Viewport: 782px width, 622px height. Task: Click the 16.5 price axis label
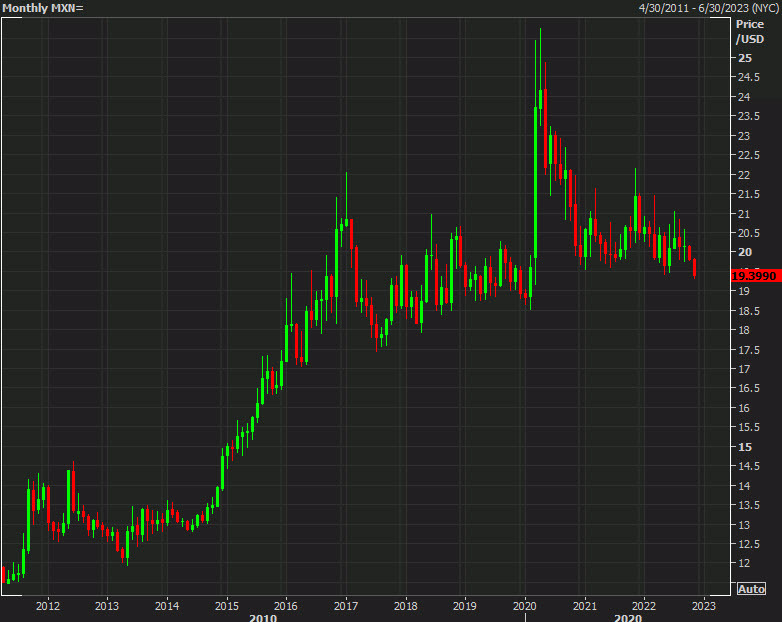(x=749, y=389)
